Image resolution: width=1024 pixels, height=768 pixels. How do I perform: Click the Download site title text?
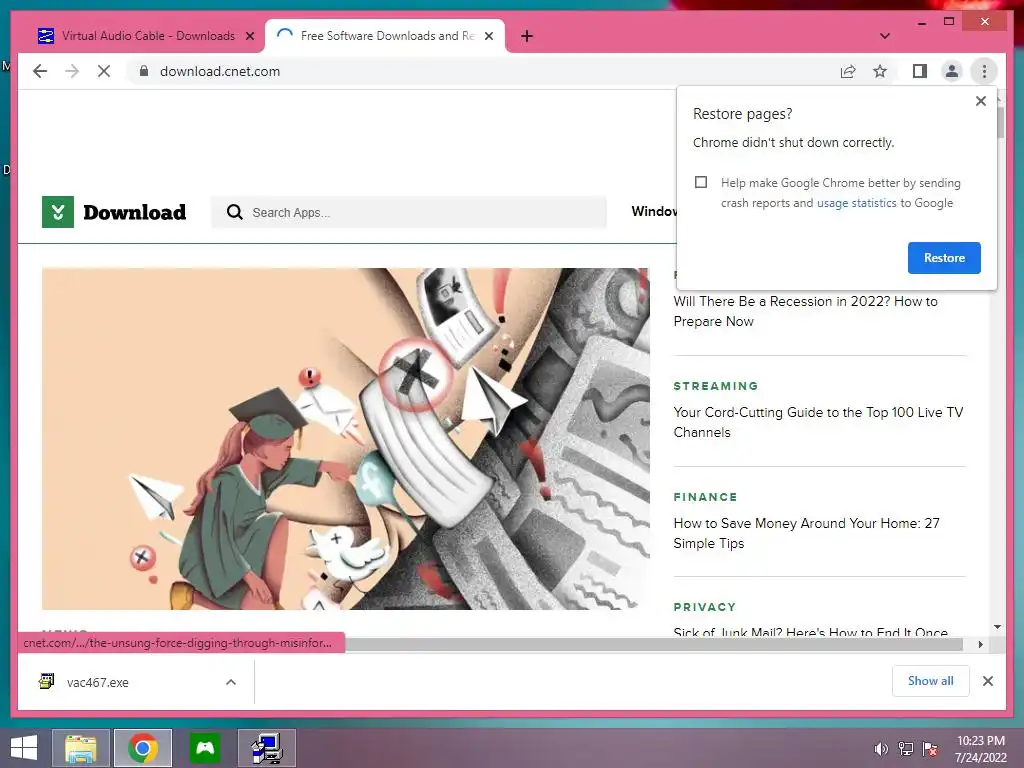135,212
